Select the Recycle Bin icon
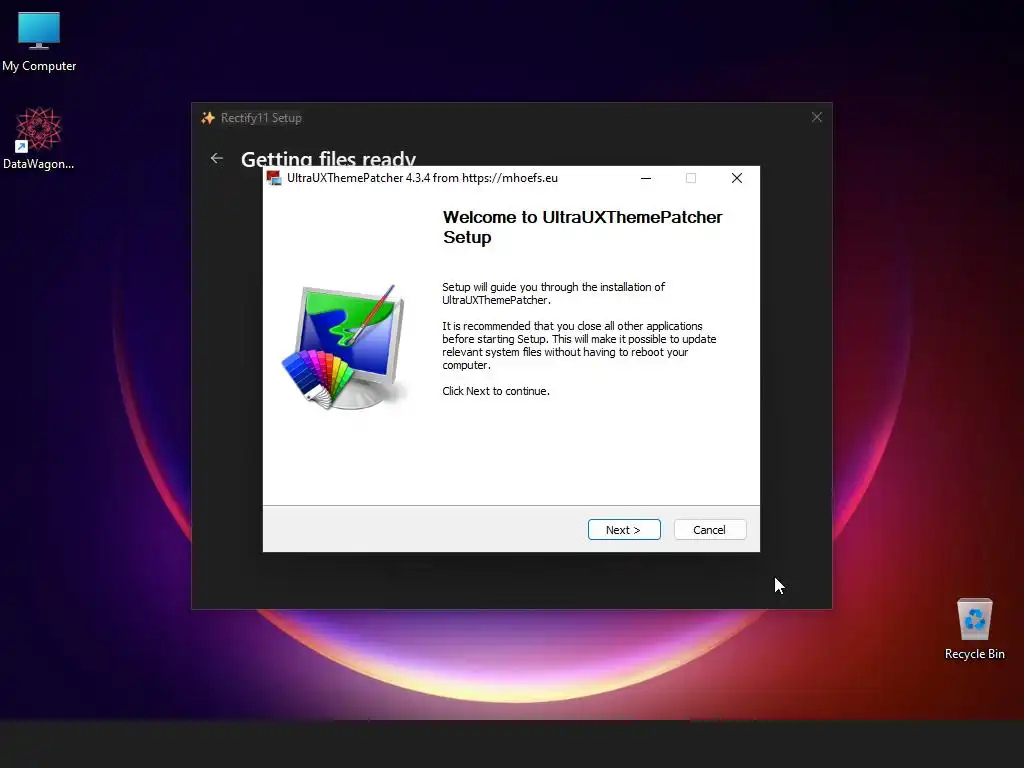Image resolution: width=1024 pixels, height=768 pixels. pyautogui.click(x=974, y=629)
